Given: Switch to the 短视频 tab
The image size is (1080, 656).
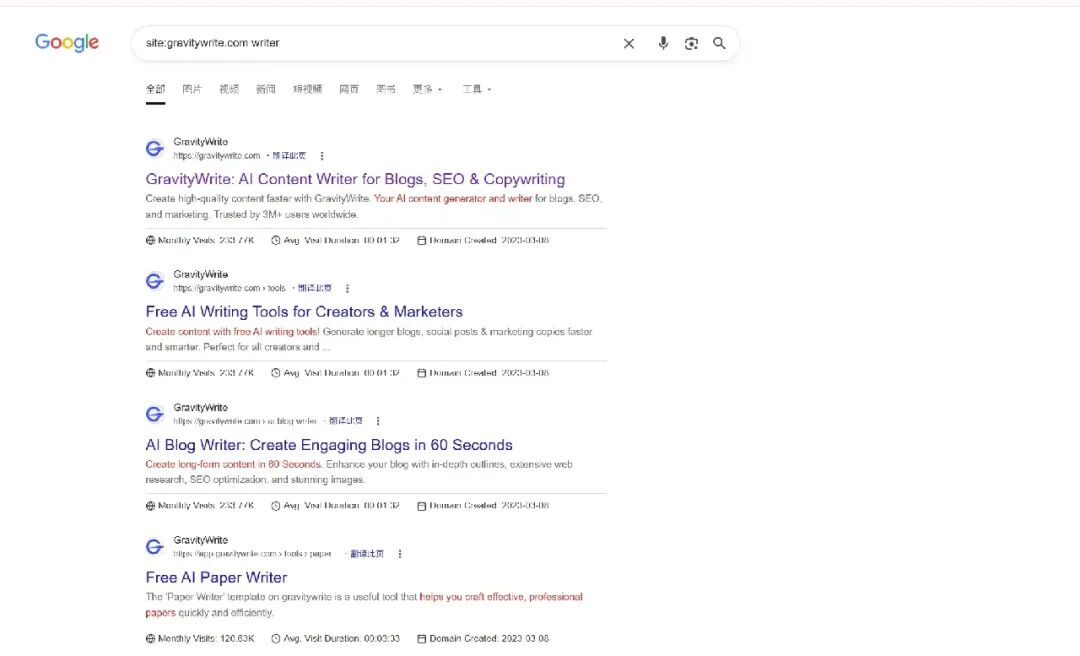Looking at the screenshot, I should click(x=307, y=89).
